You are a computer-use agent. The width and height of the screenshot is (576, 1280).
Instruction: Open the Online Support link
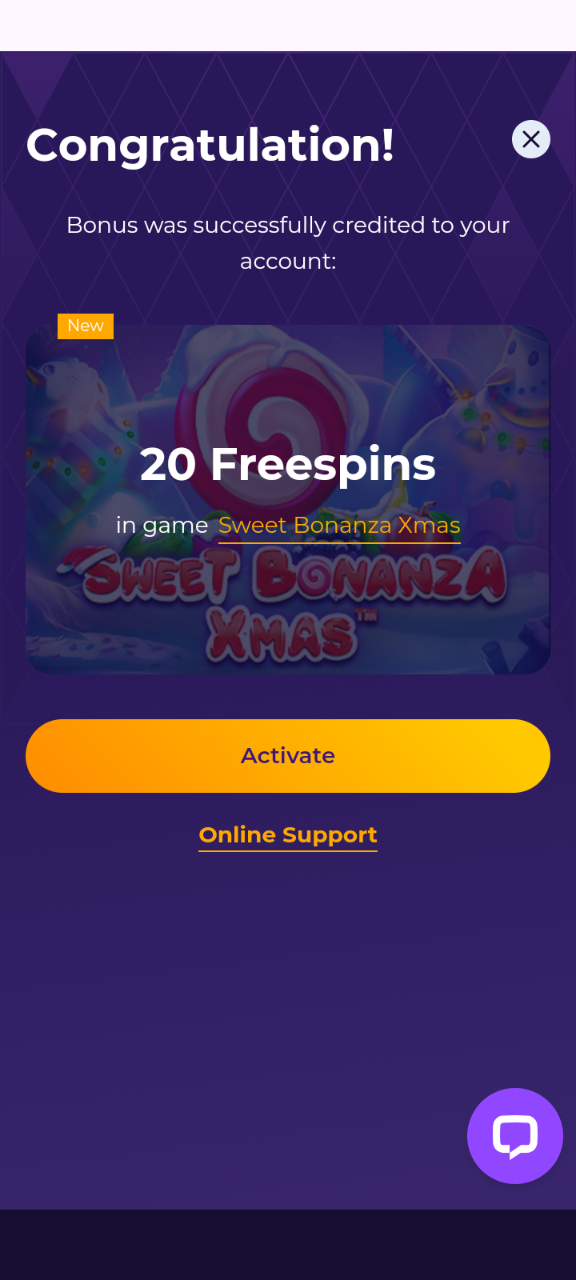(x=288, y=835)
